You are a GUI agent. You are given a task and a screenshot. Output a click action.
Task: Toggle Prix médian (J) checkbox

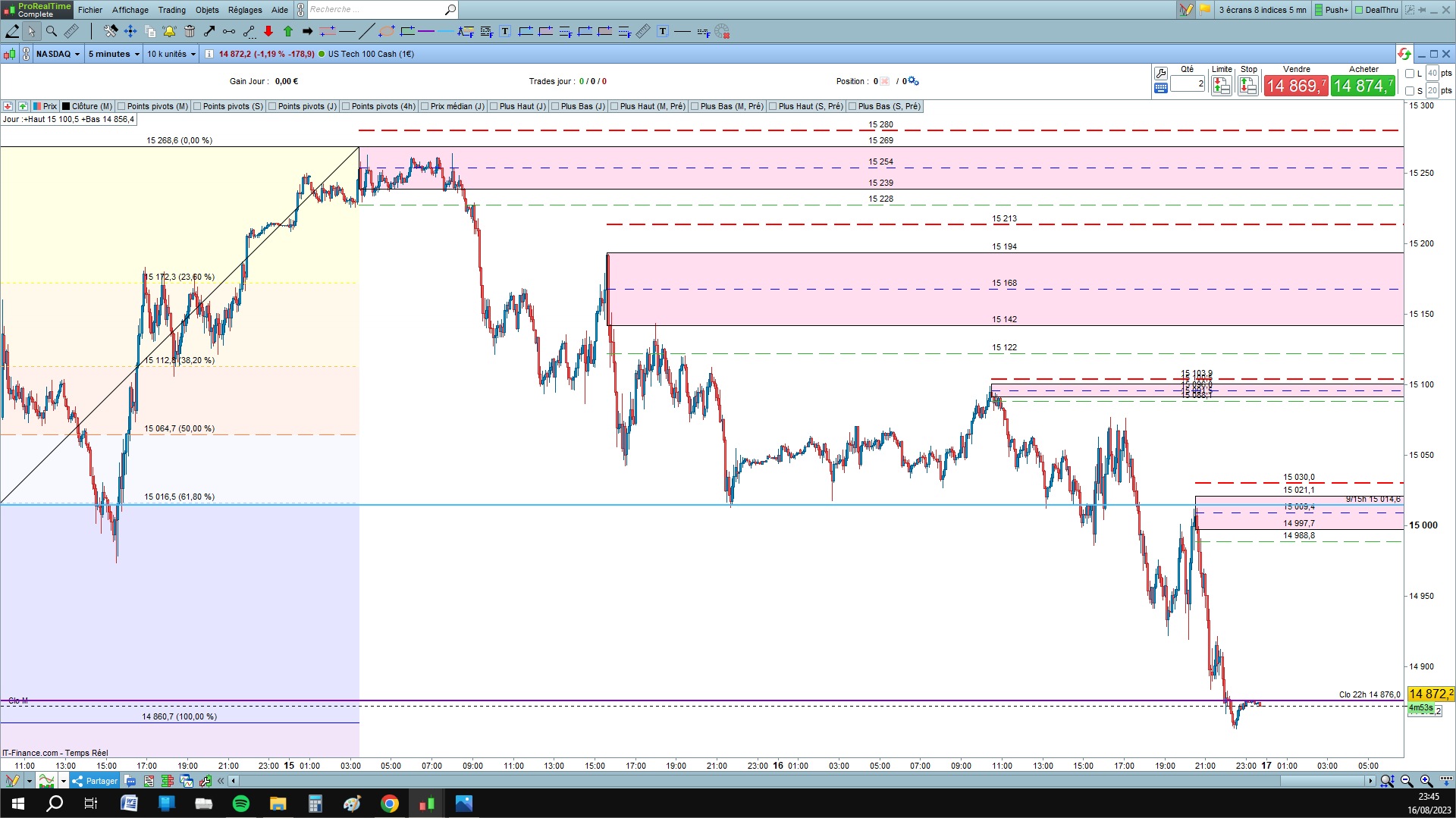(x=425, y=106)
